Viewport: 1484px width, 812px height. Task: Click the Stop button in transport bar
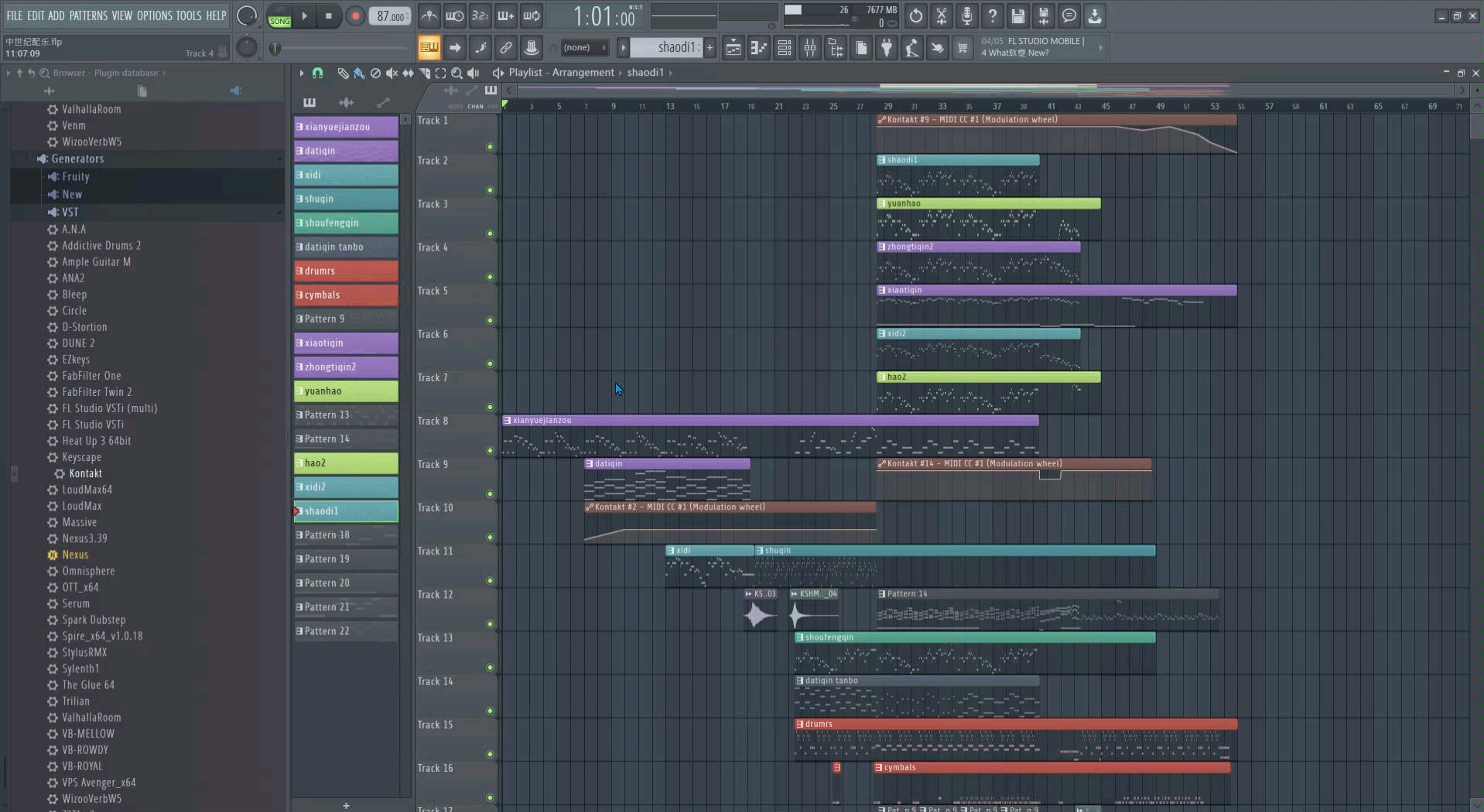coord(329,15)
